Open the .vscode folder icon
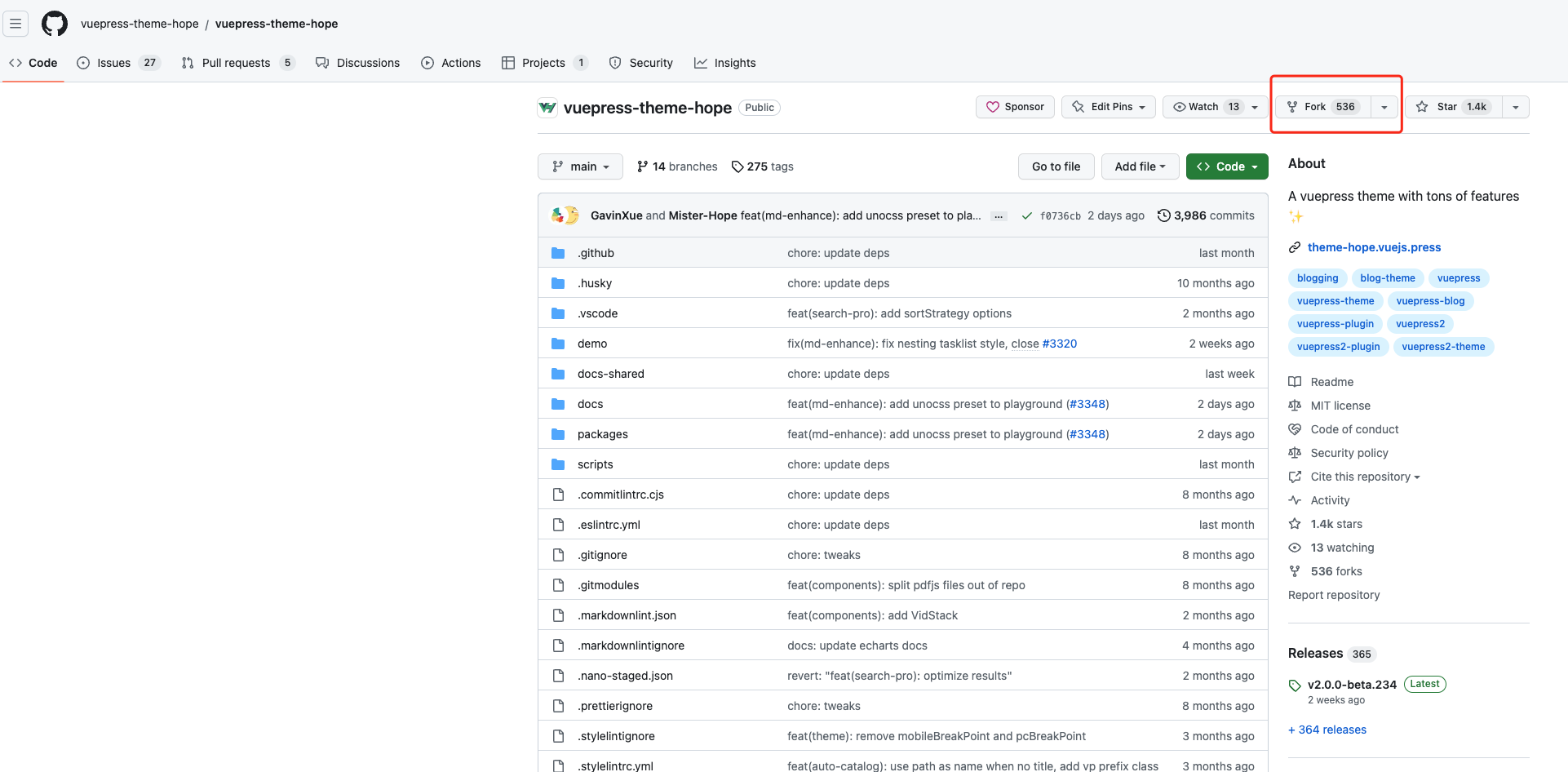 558,313
